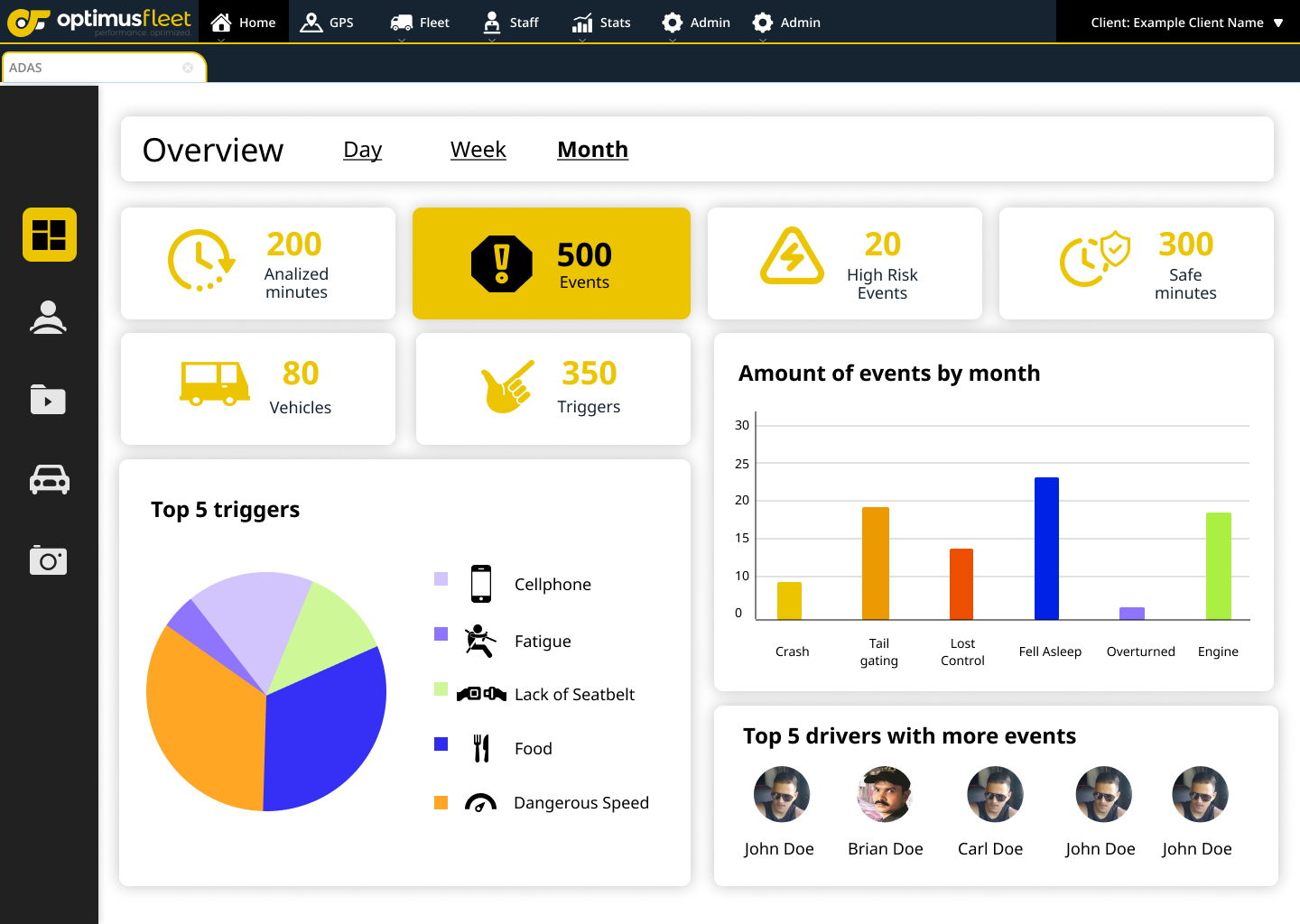Expand the Fleet menu dropdown
Image resolution: width=1300 pixels, height=924 pixels.
[x=402, y=40]
